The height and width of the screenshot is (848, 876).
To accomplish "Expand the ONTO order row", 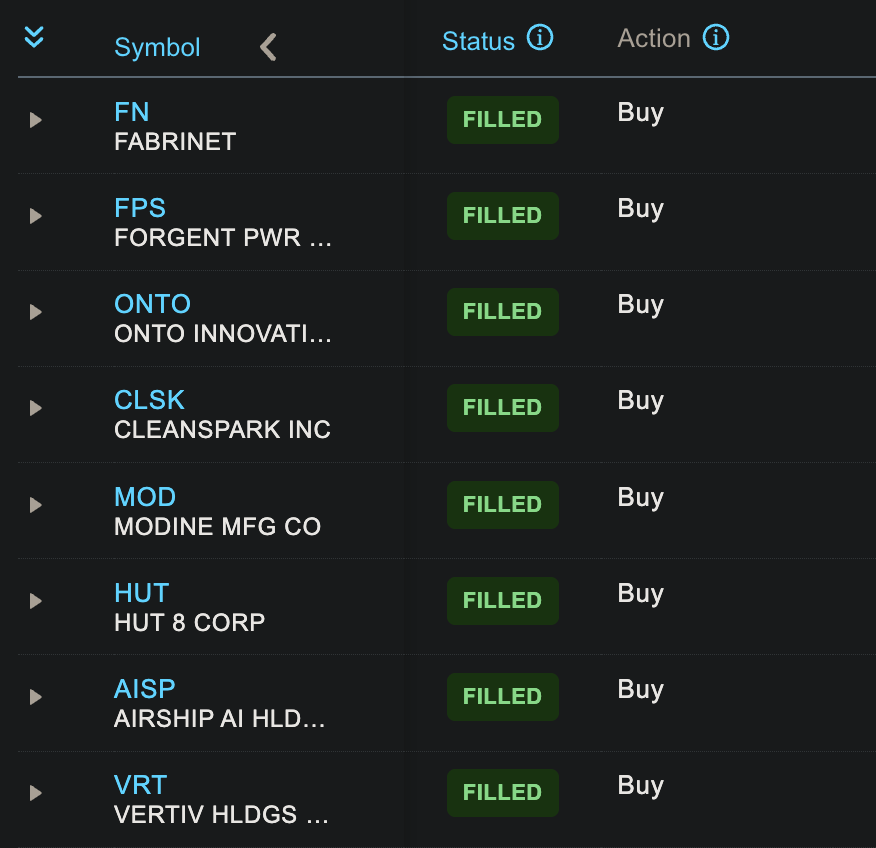I will pos(36,312).
